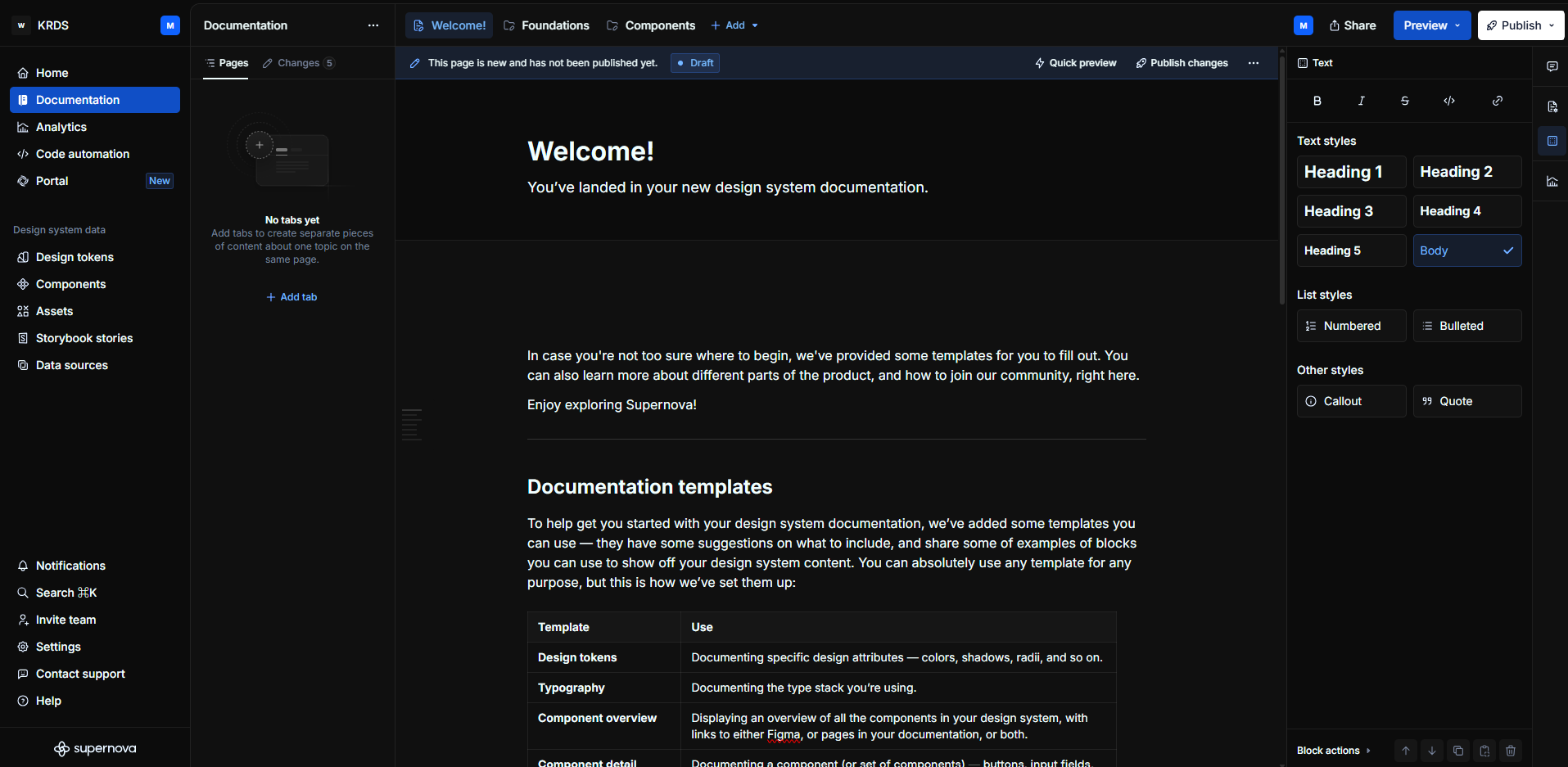Toggle bold text formatting
The width and height of the screenshot is (1568, 767).
pos(1317,101)
